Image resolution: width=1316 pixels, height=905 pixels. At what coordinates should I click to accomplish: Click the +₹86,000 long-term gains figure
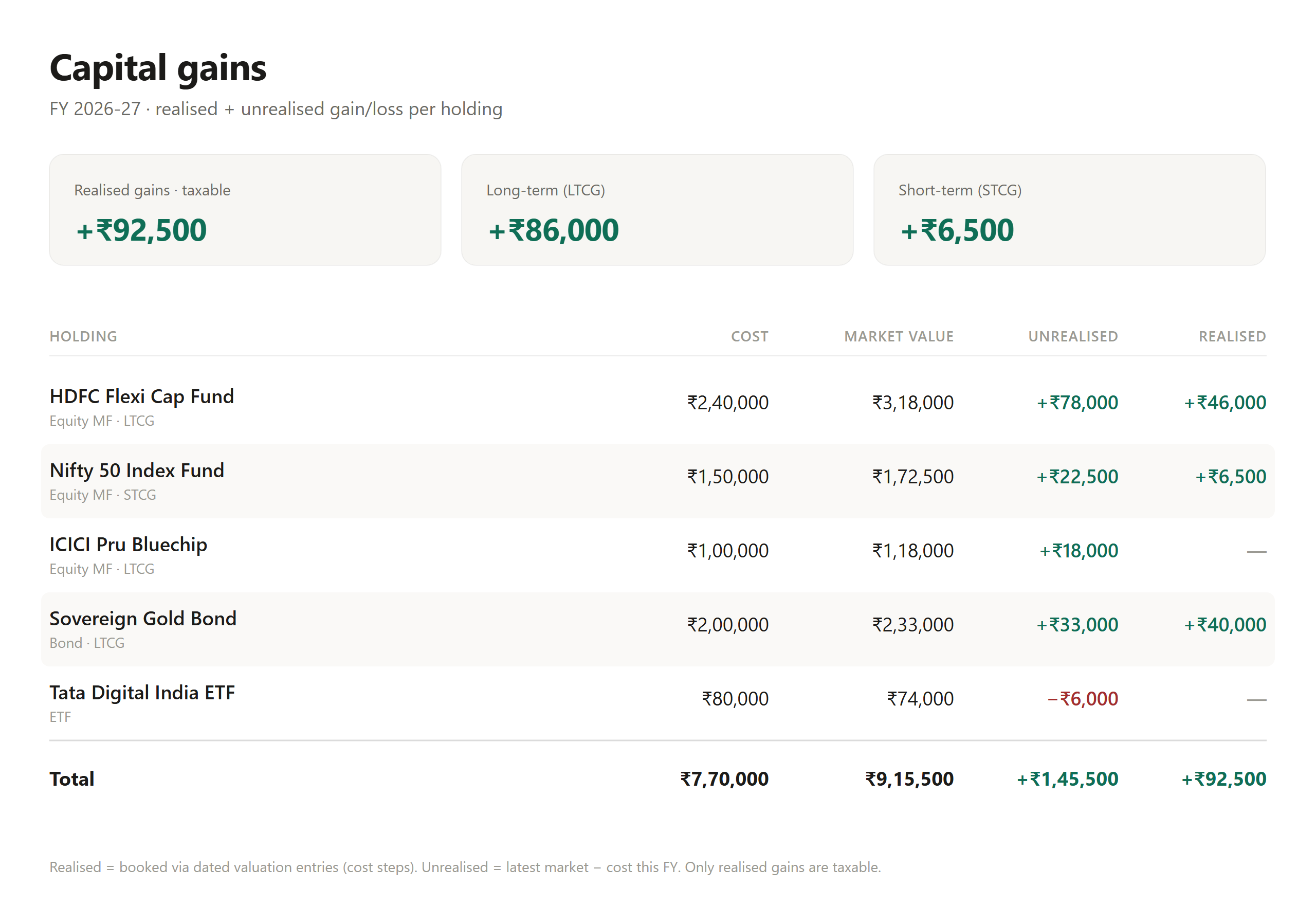tap(553, 230)
